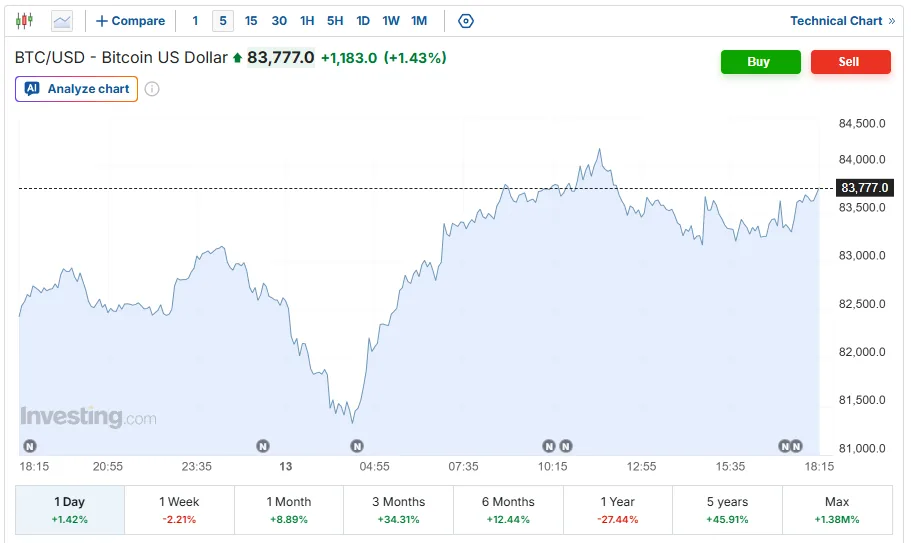Select the 5H interval
Screen dimensions: 911x543
coord(335,21)
